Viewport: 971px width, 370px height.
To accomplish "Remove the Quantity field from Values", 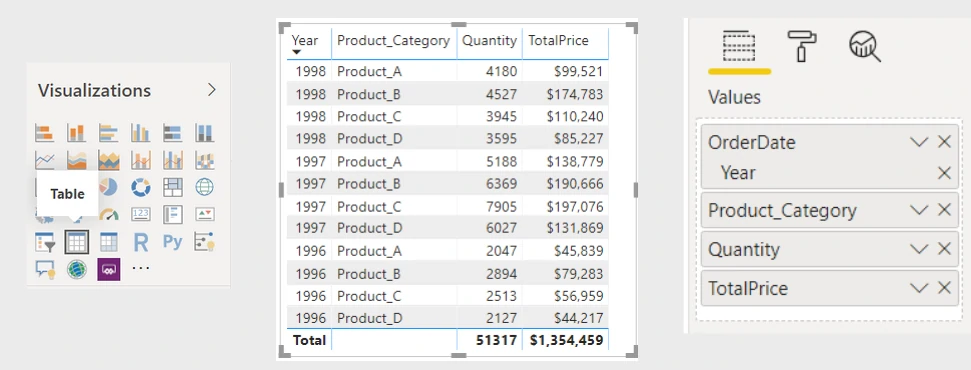I will click(x=944, y=249).
